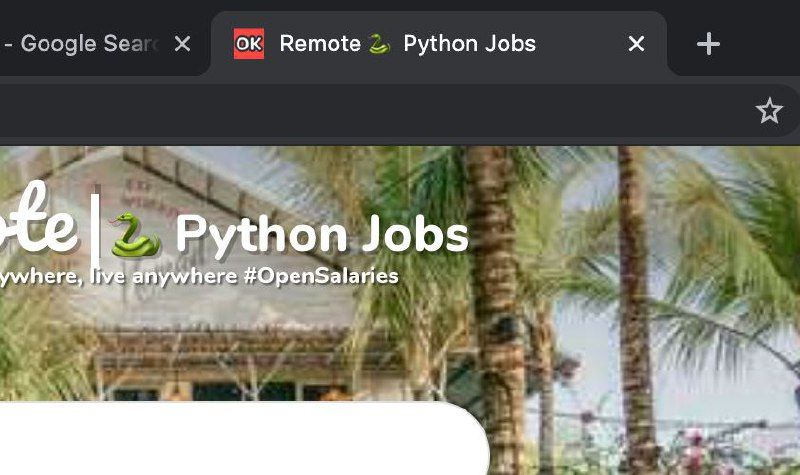The height and width of the screenshot is (475, 800).
Task: Click the red OK favicon on the tab
Action: pyautogui.click(x=249, y=44)
